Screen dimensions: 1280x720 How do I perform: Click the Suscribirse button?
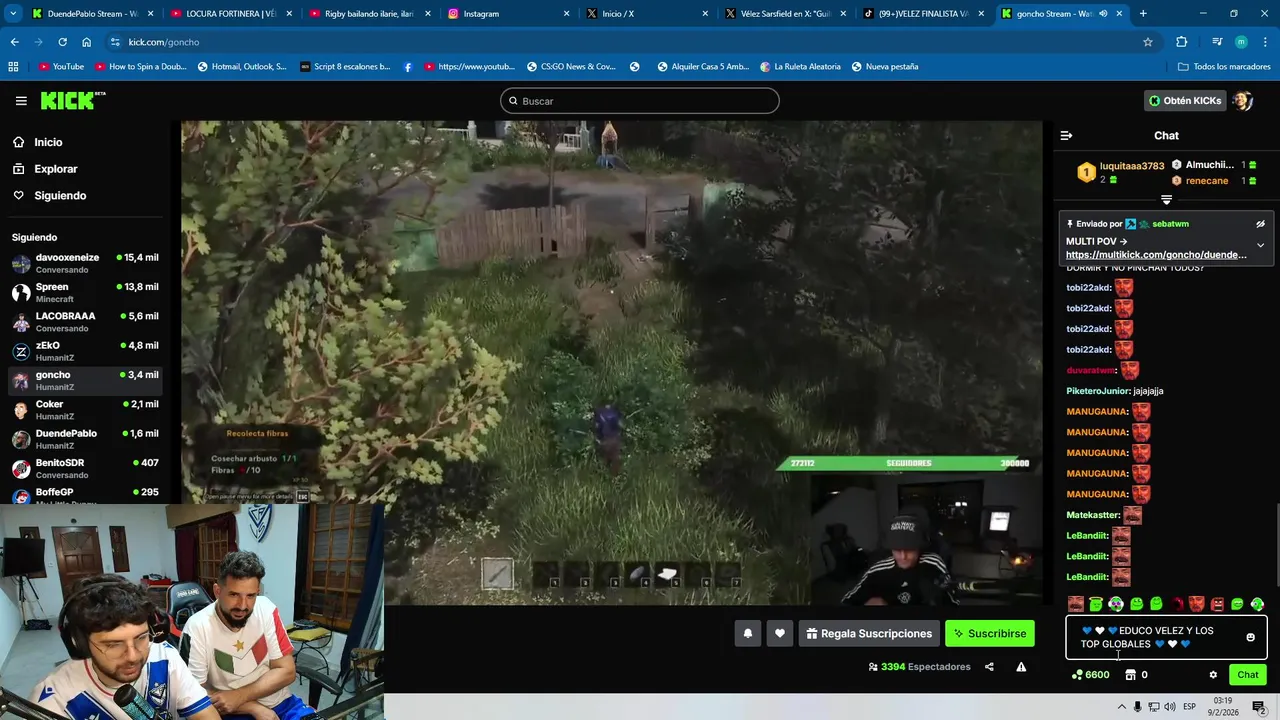coord(990,633)
